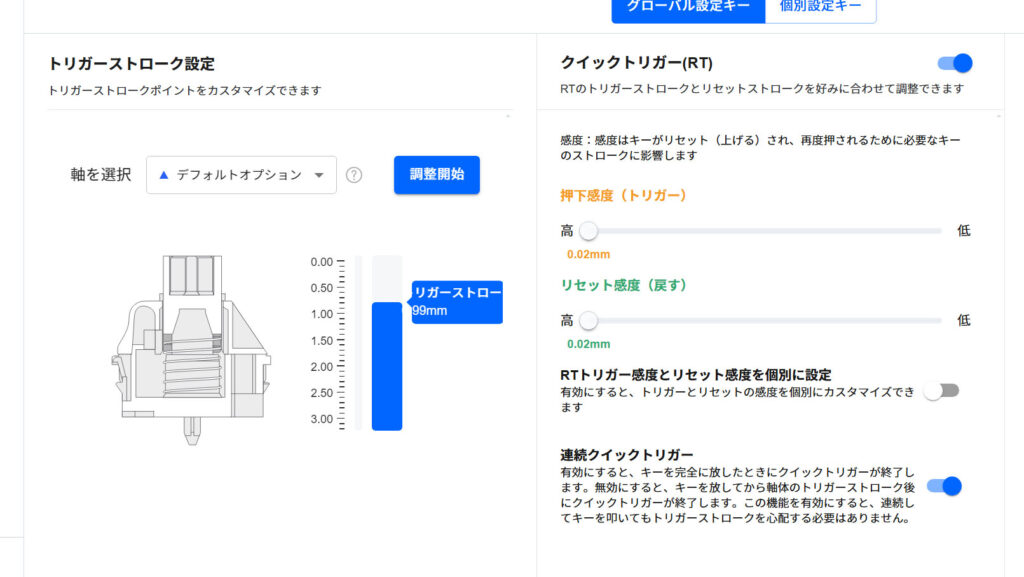Click the dropdown caret arrow beside デフォルトオプション
The image size is (1024, 577).
(319, 175)
